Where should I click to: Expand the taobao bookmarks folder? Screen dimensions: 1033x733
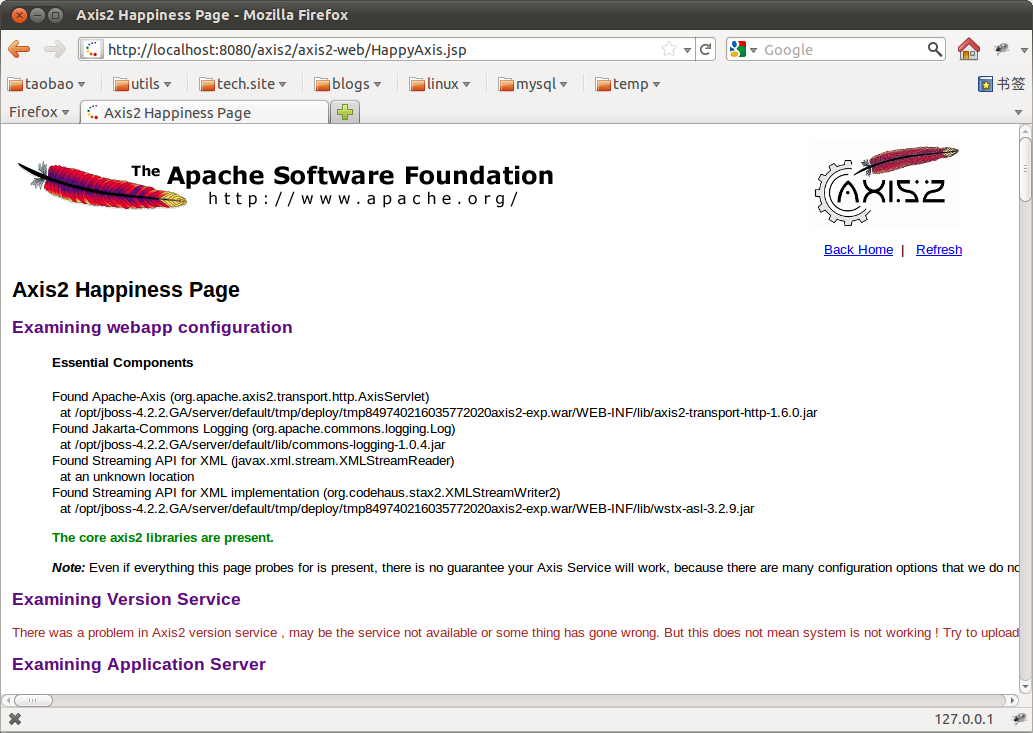coord(46,84)
